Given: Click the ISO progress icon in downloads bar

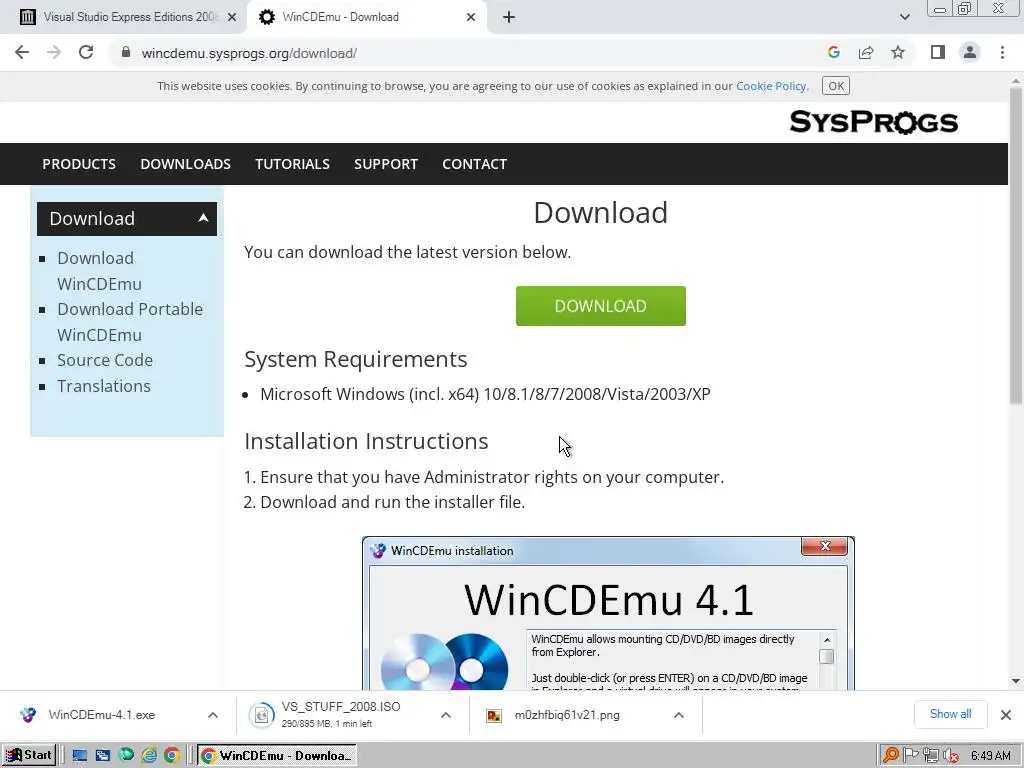Looking at the screenshot, I should pos(262,715).
